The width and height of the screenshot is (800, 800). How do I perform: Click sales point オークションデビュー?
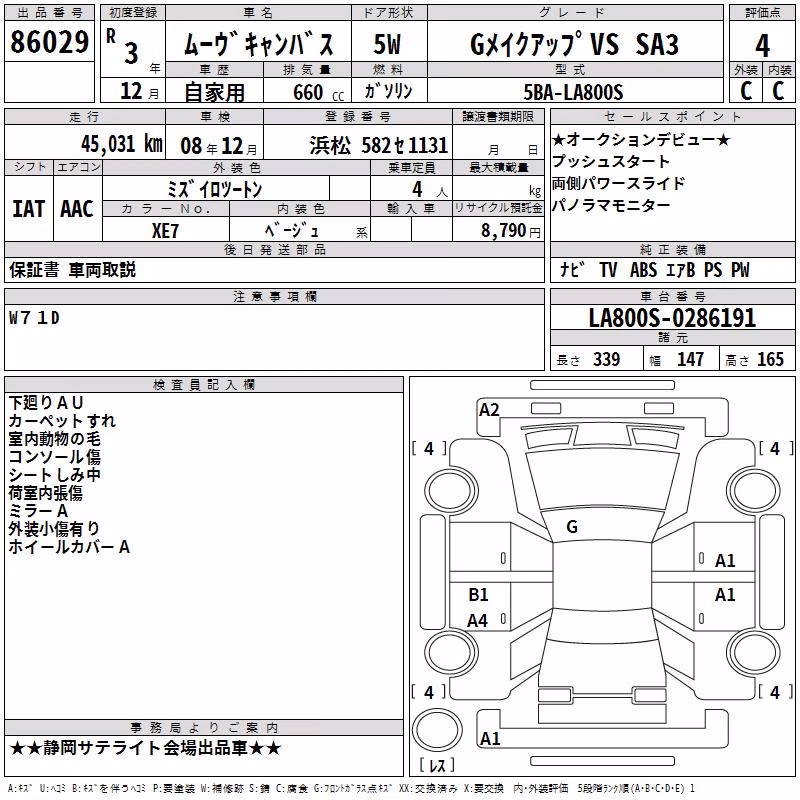point(641,139)
